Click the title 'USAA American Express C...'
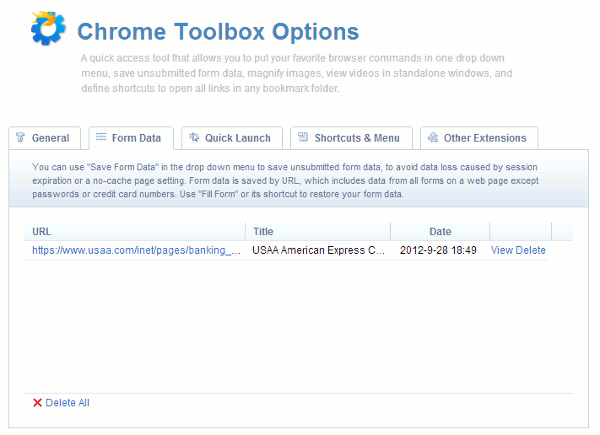 pyautogui.click(x=318, y=250)
